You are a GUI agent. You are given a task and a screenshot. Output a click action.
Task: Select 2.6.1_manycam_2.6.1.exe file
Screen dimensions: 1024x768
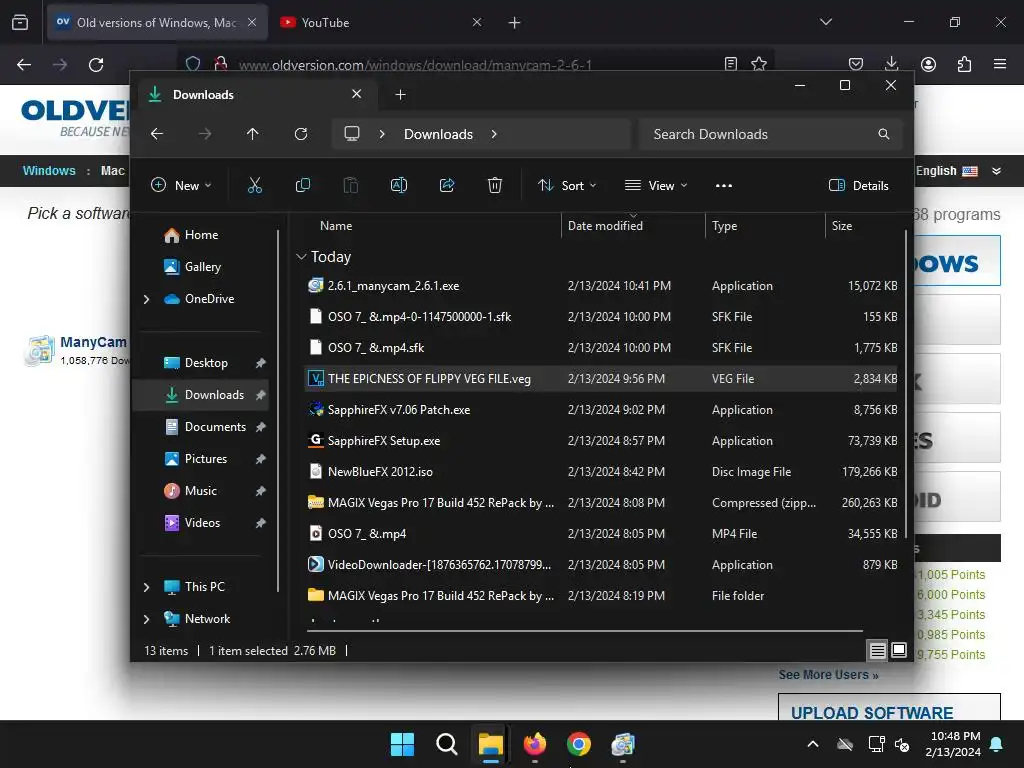pos(601,286)
